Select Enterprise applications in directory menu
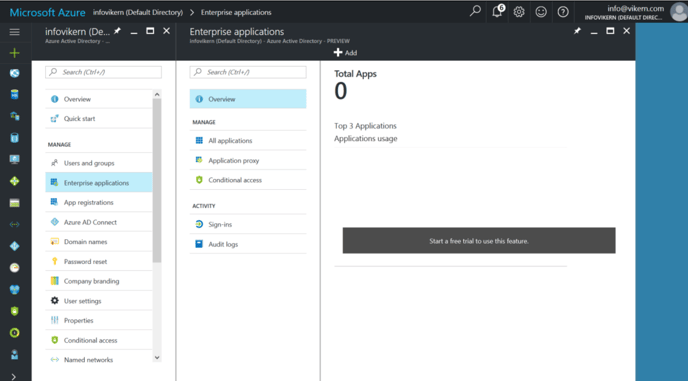688x381 pixels. coord(99,183)
